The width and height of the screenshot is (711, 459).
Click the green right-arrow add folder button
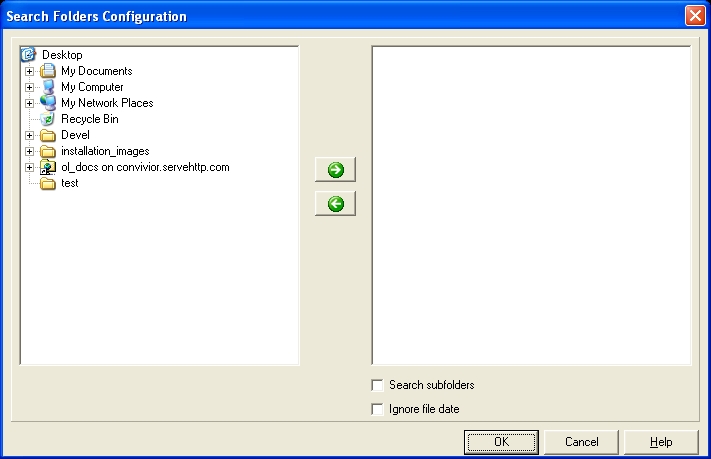pos(335,170)
